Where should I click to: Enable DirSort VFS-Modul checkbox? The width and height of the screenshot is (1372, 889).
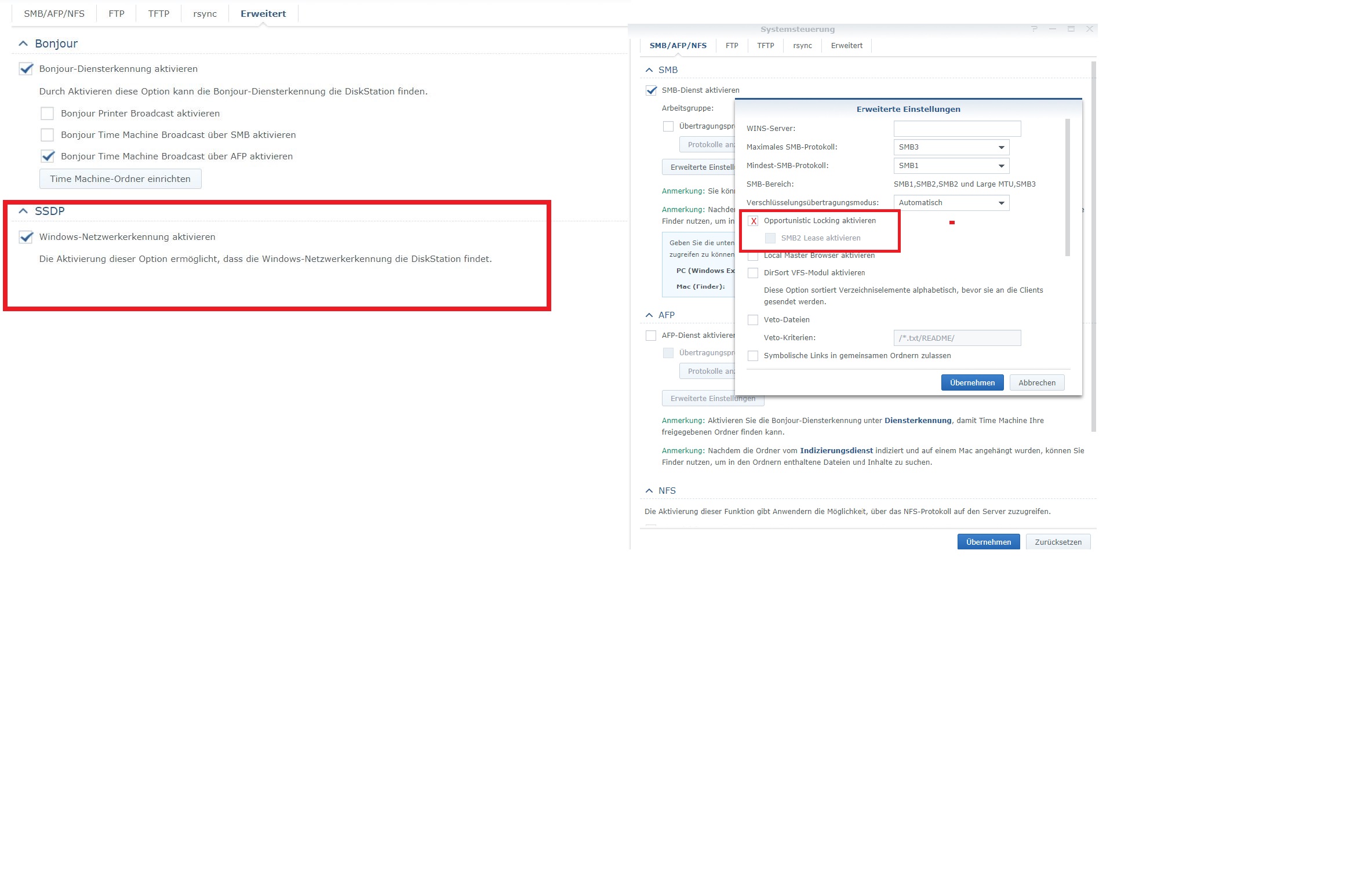tap(753, 273)
